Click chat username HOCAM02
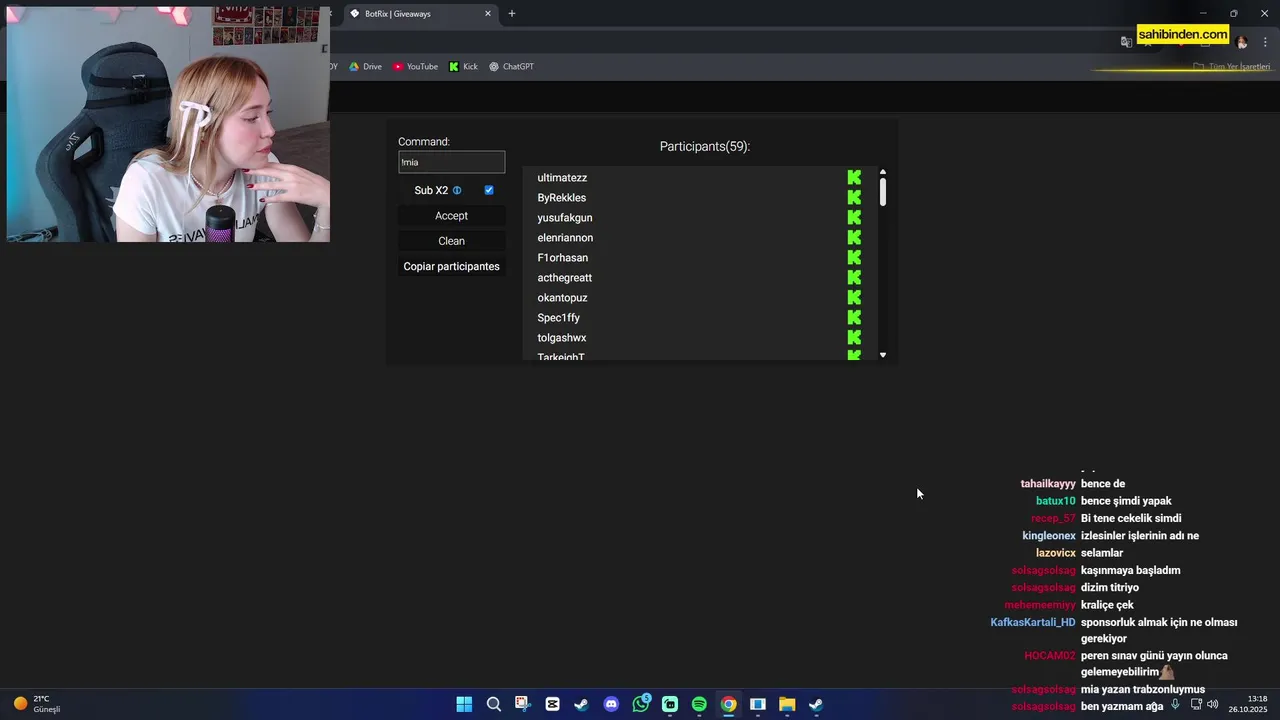 point(1050,656)
